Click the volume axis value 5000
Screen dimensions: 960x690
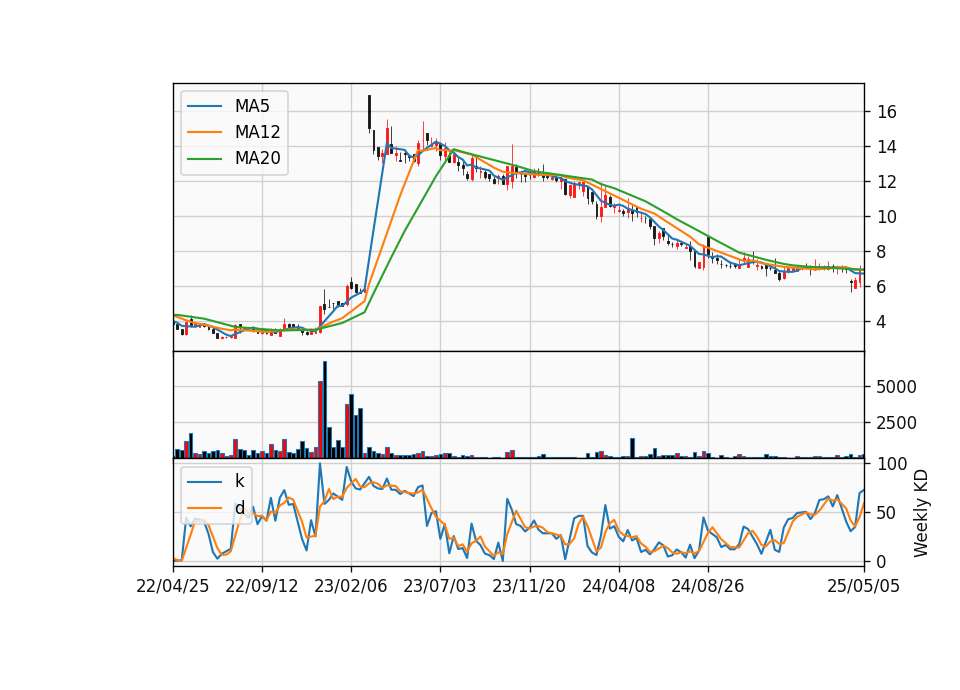[x=897, y=387]
